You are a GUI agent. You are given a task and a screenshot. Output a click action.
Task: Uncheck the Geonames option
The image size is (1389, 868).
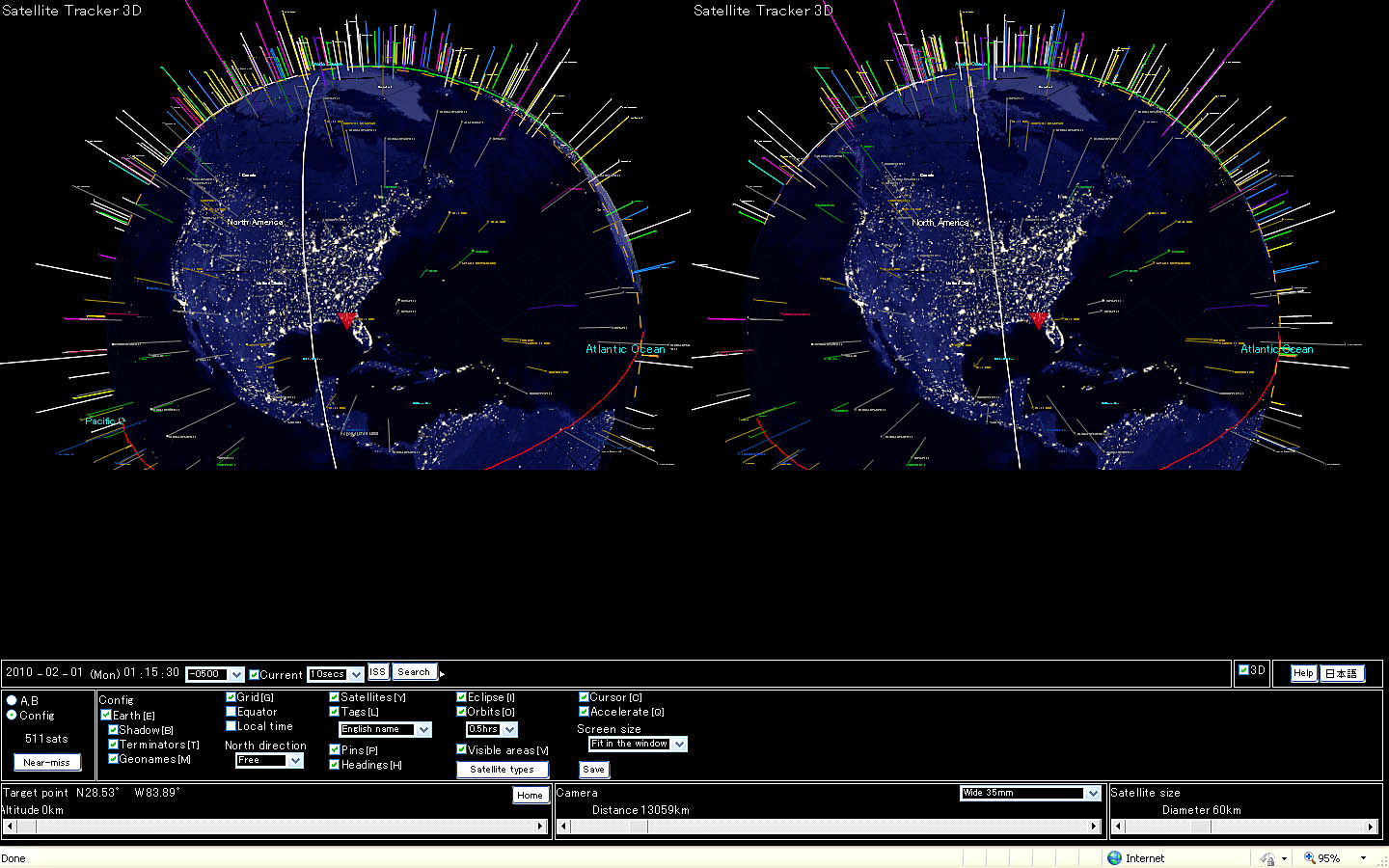pos(113,759)
